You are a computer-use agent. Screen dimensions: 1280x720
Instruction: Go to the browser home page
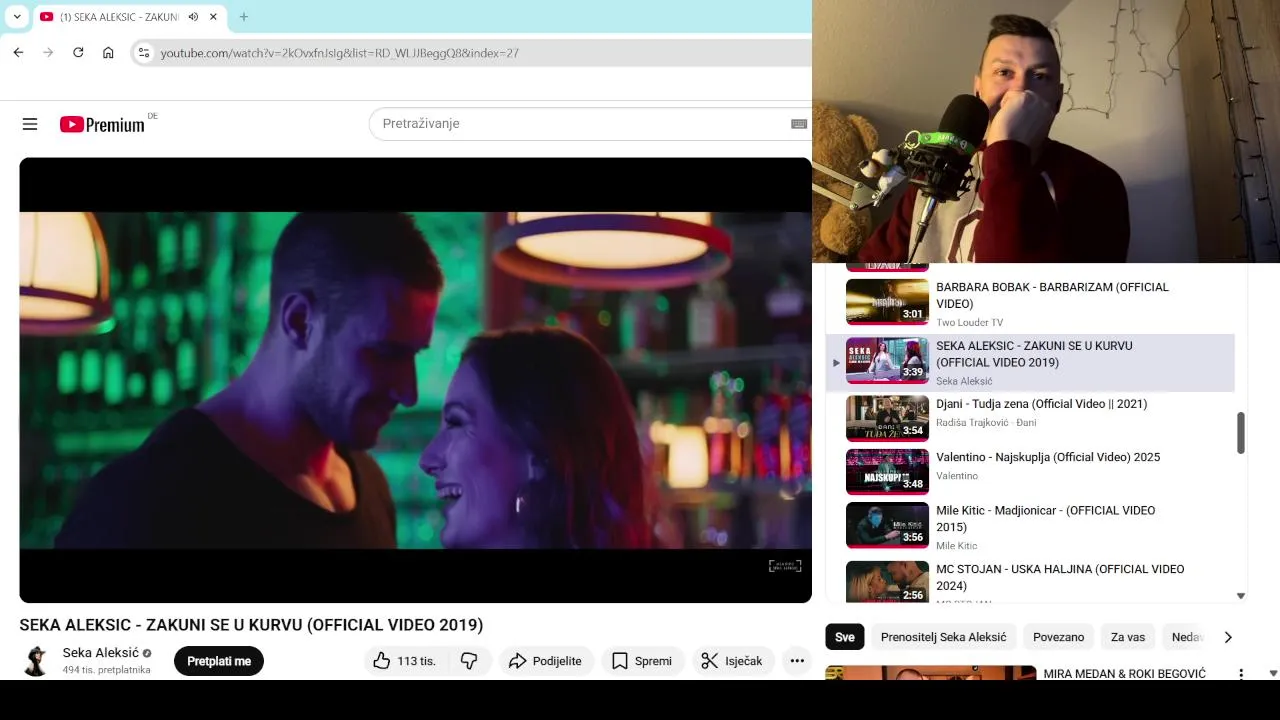coord(108,52)
